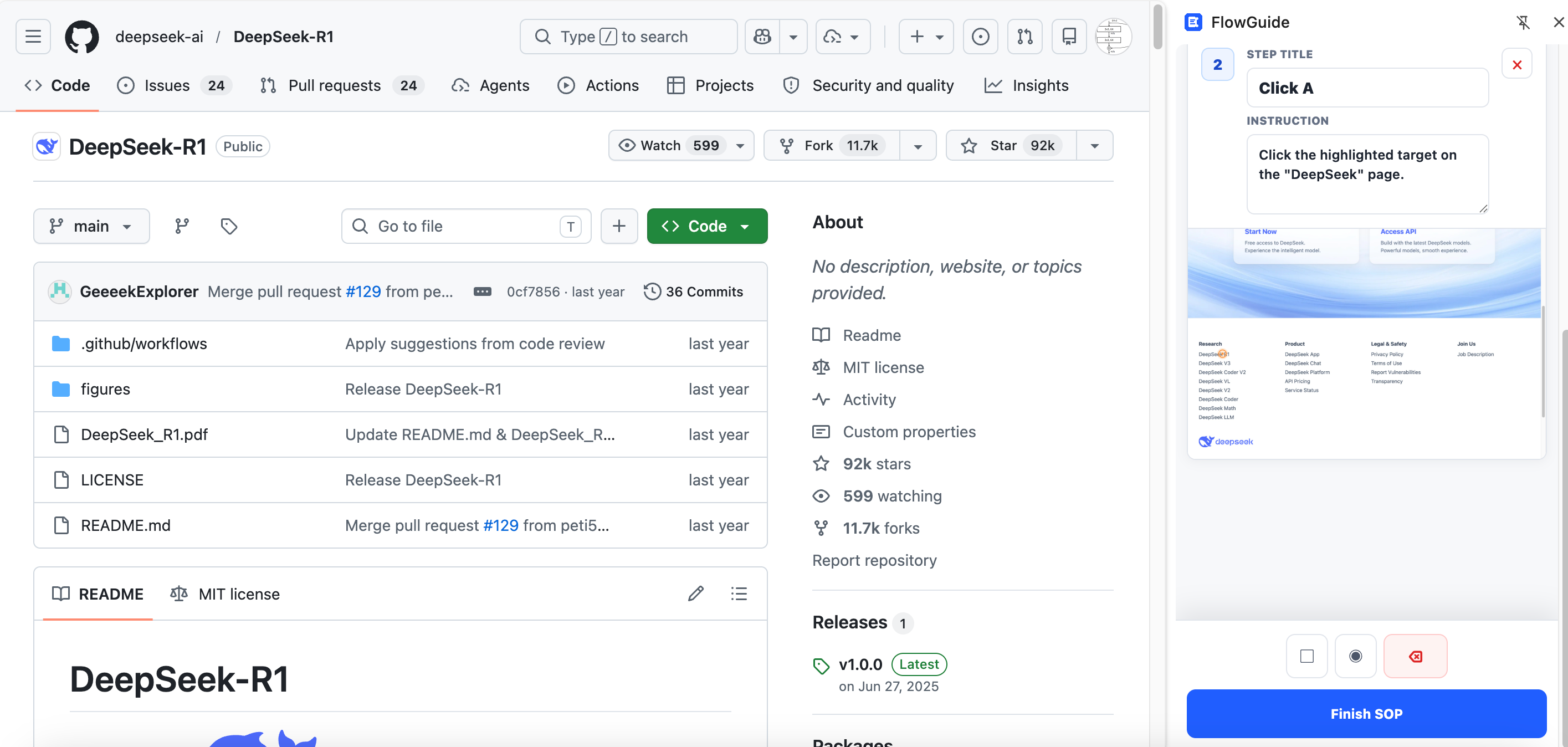The width and height of the screenshot is (1568, 747).
Task: Open the user avatar menu
Action: coord(1113,37)
